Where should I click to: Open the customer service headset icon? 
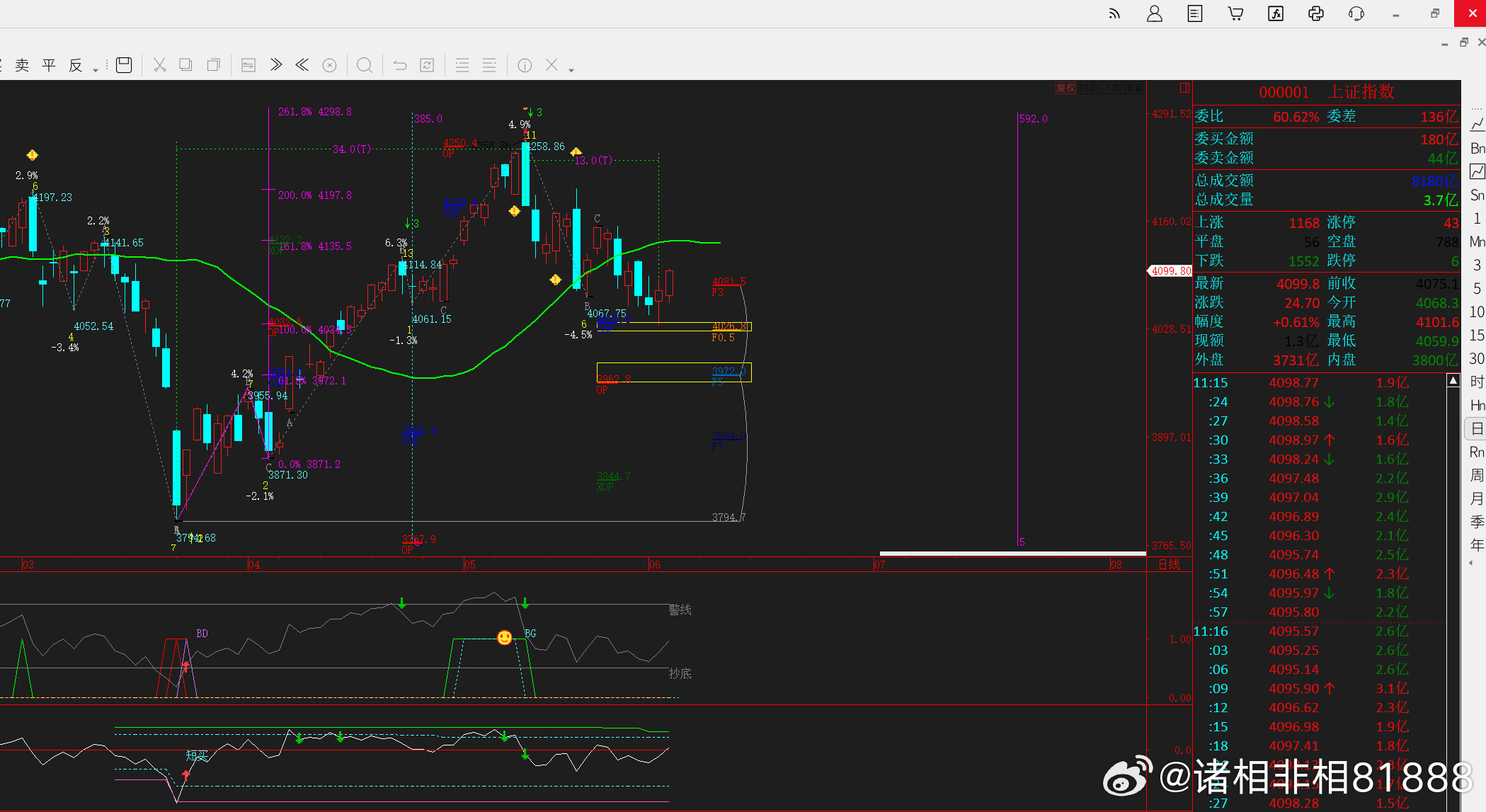click(x=1356, y=13)
